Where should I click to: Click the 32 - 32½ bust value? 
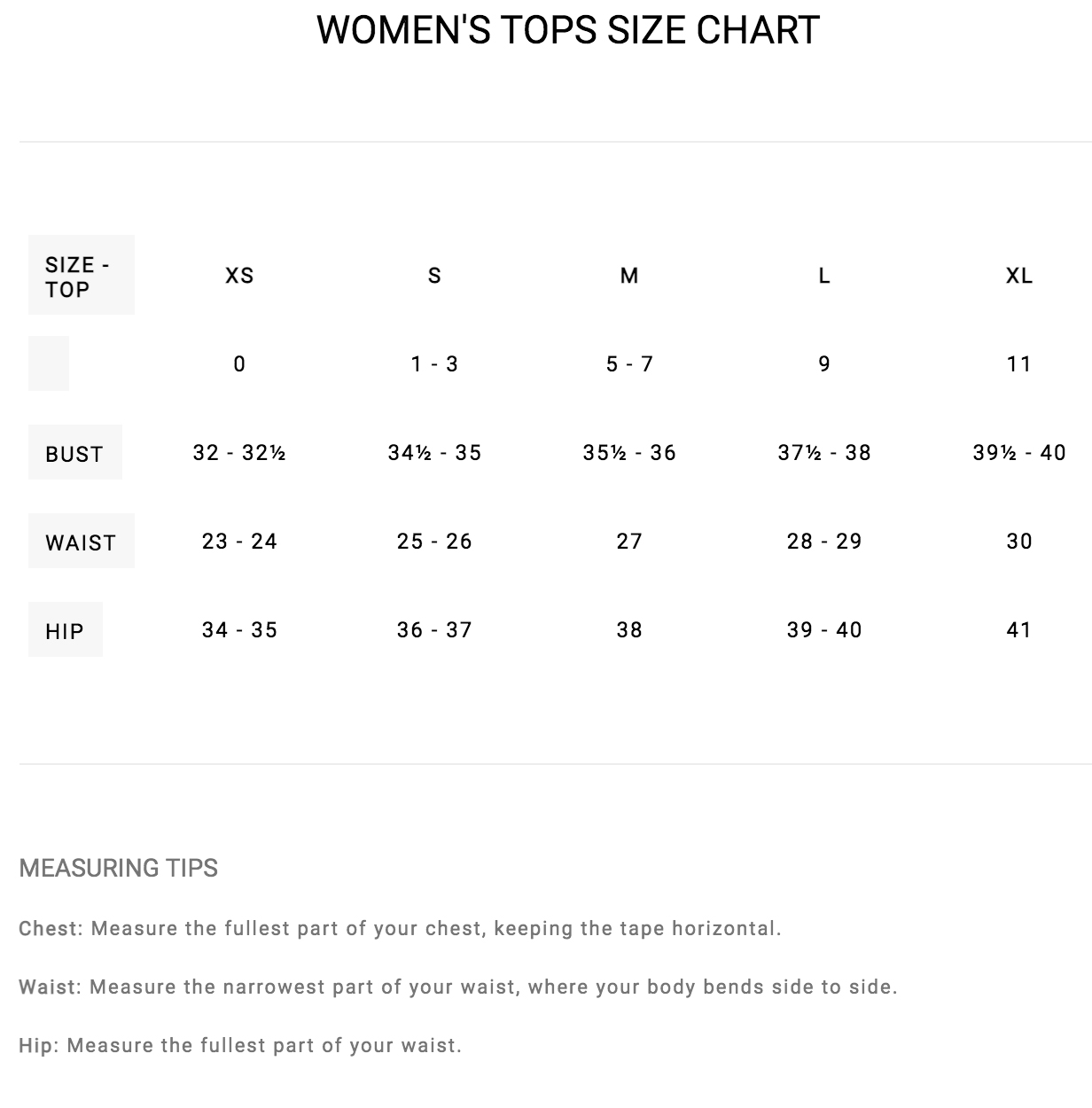(x=239, y=452)
